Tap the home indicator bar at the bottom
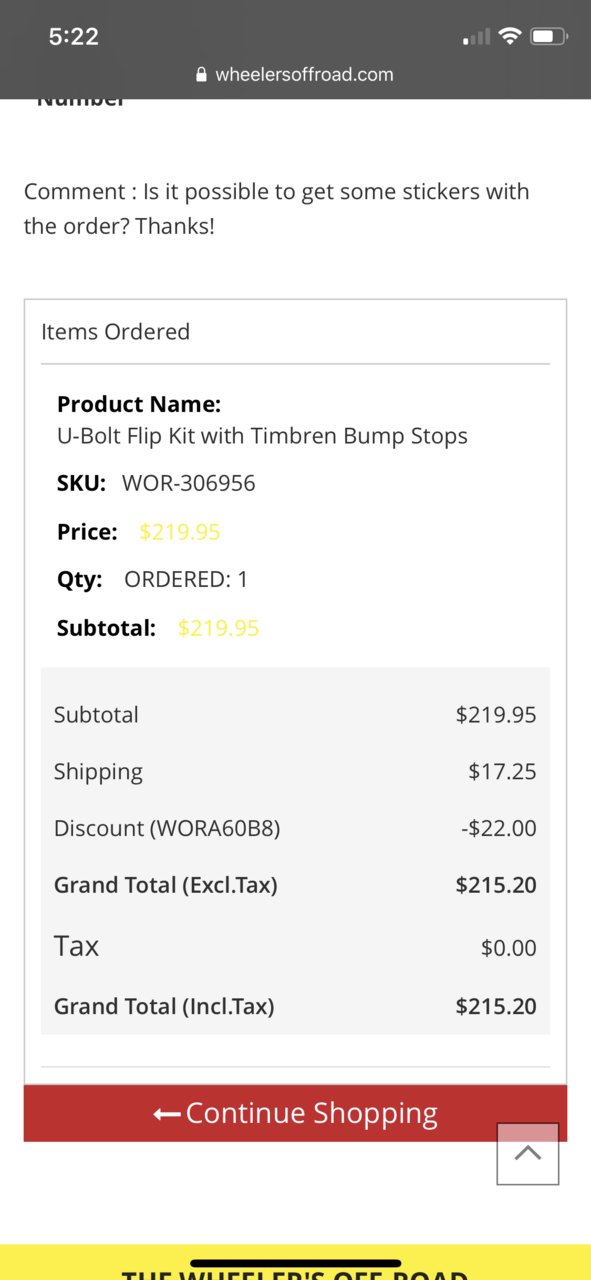 295,1264
